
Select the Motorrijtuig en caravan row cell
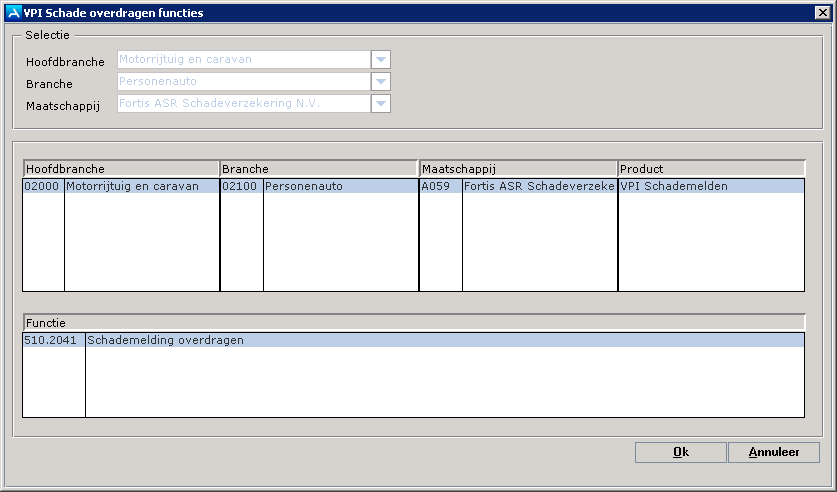141,186
